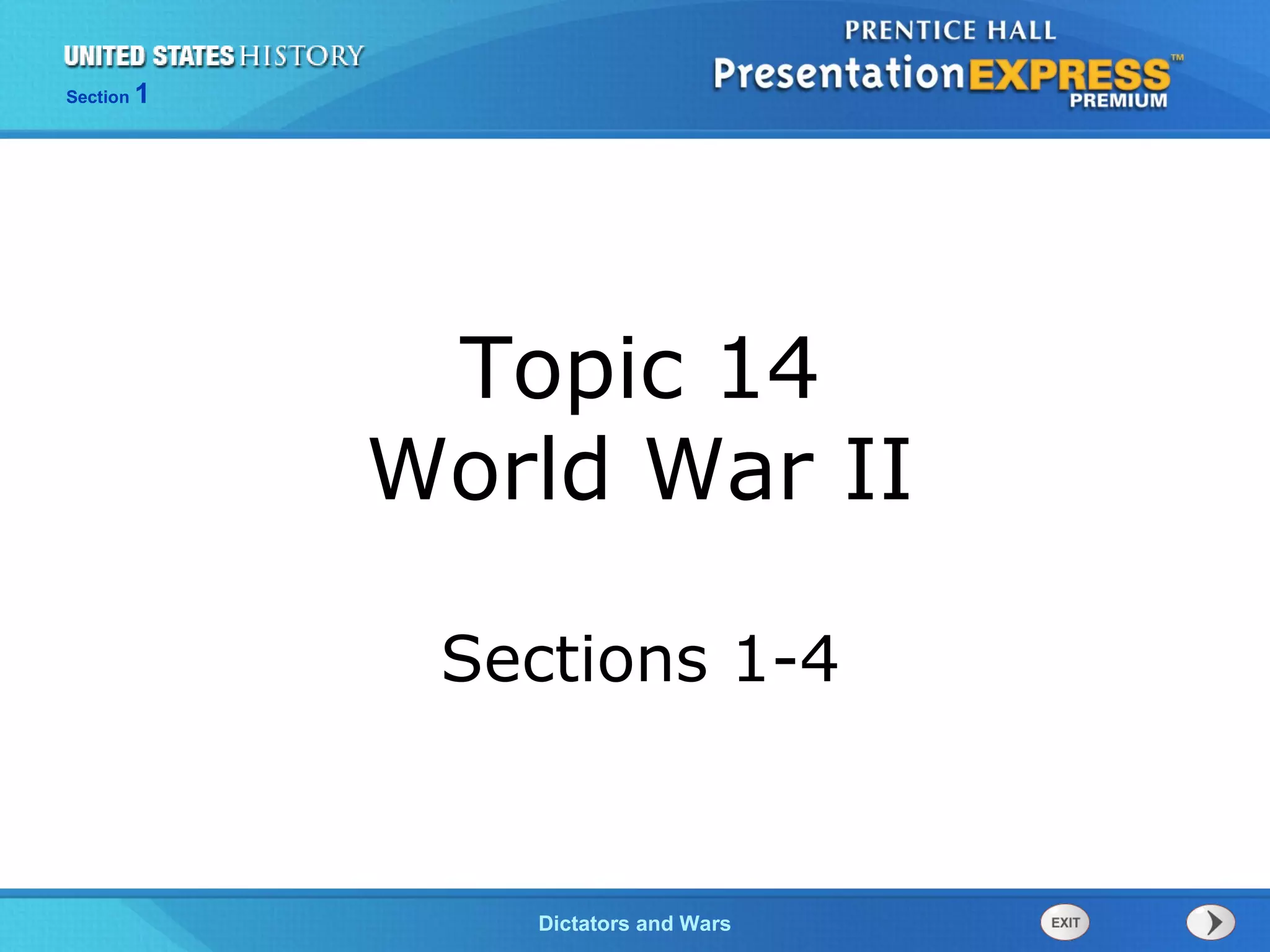
Task: Click the bold UNITED STATES logo text
Action: 149,56
